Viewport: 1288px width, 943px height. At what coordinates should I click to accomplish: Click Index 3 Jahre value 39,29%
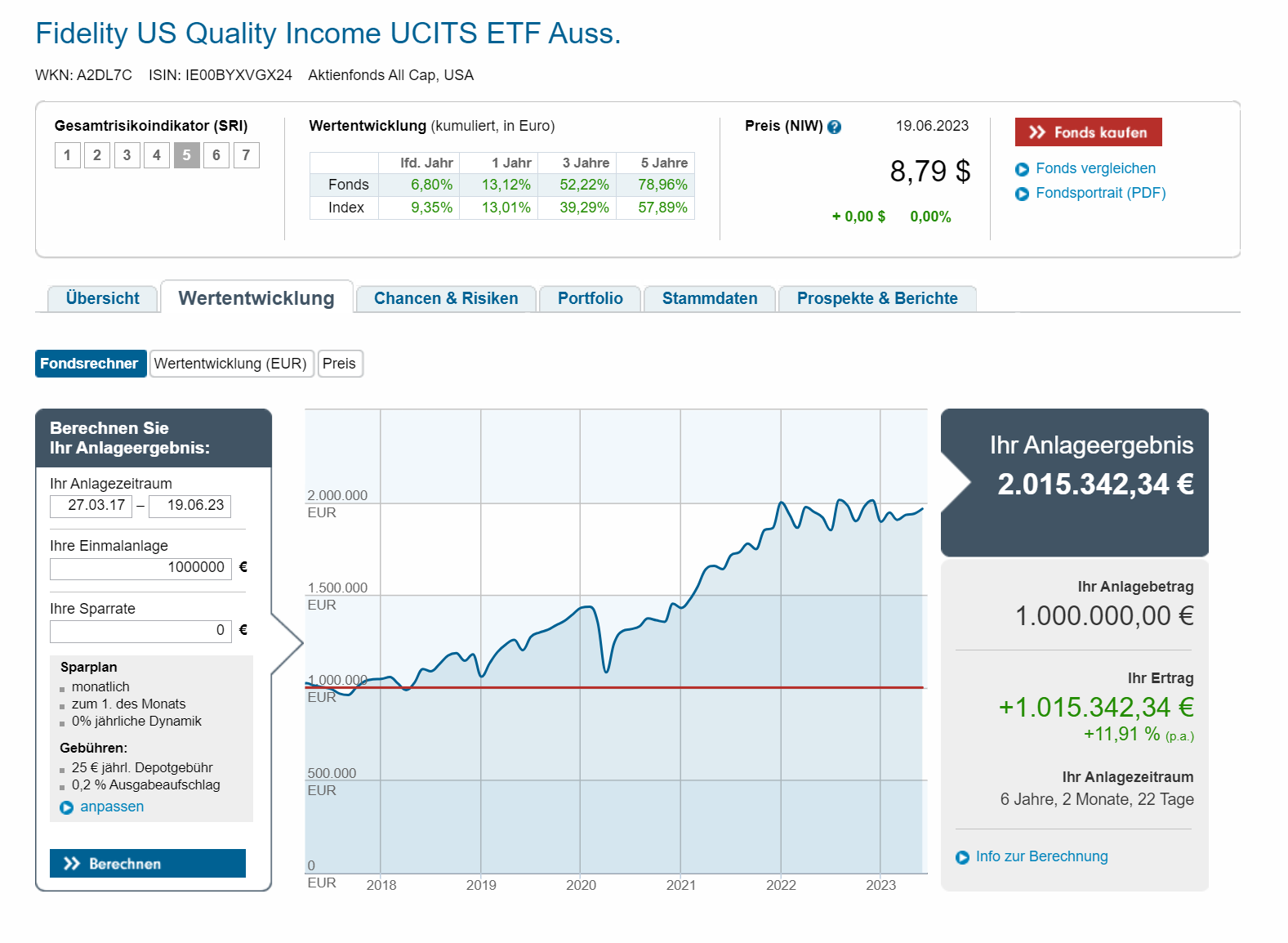pos(584,208)
